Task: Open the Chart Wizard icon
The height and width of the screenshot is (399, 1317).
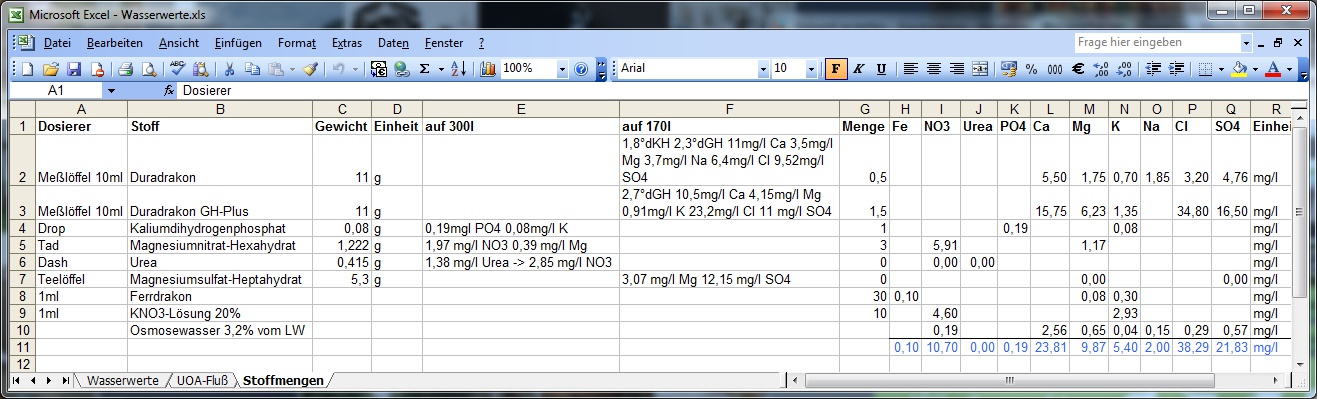Action: (x=488, y=69)
